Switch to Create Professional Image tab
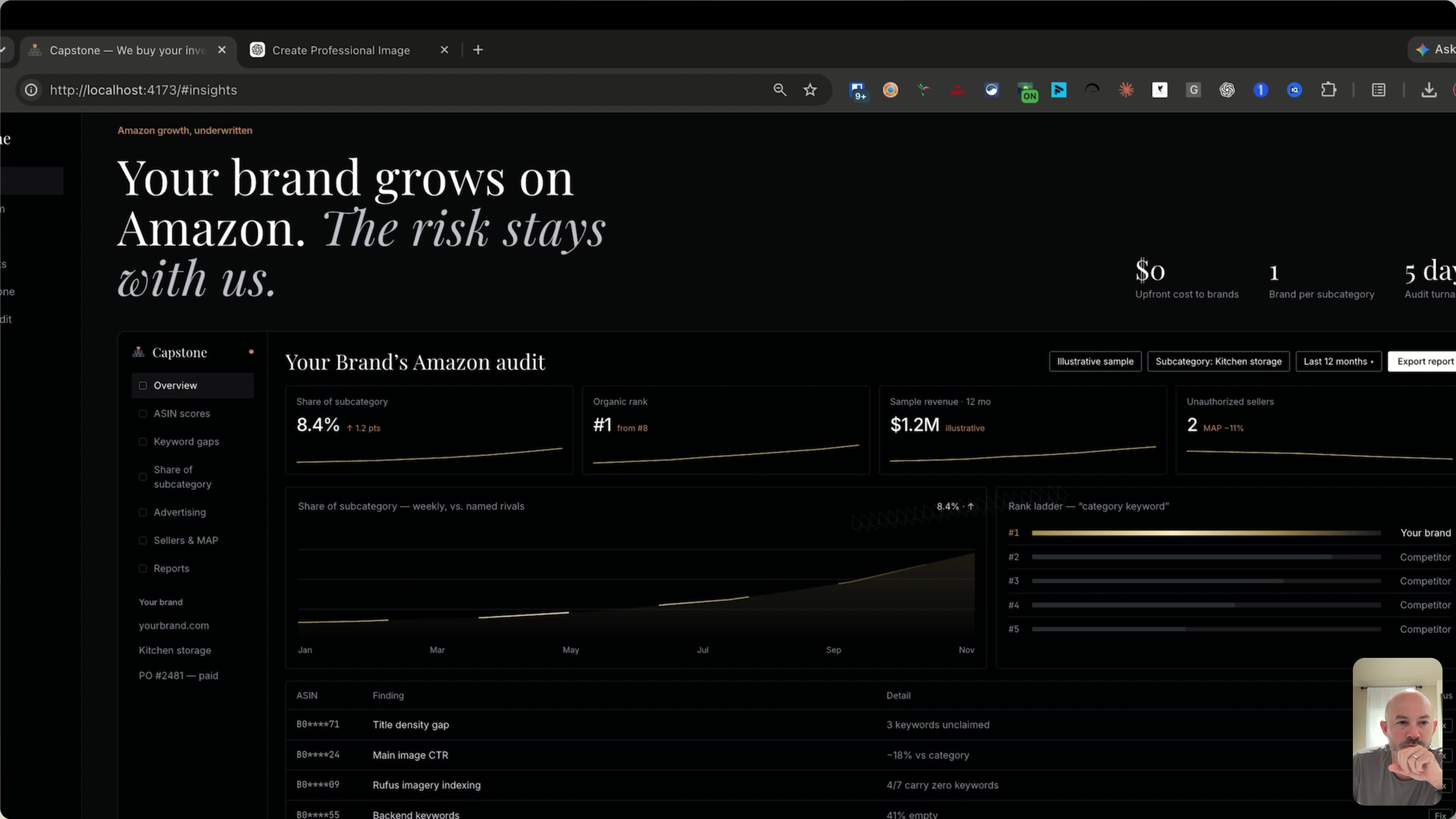Viewport: 1456px width, 819px height. click(x=341, y=50)
